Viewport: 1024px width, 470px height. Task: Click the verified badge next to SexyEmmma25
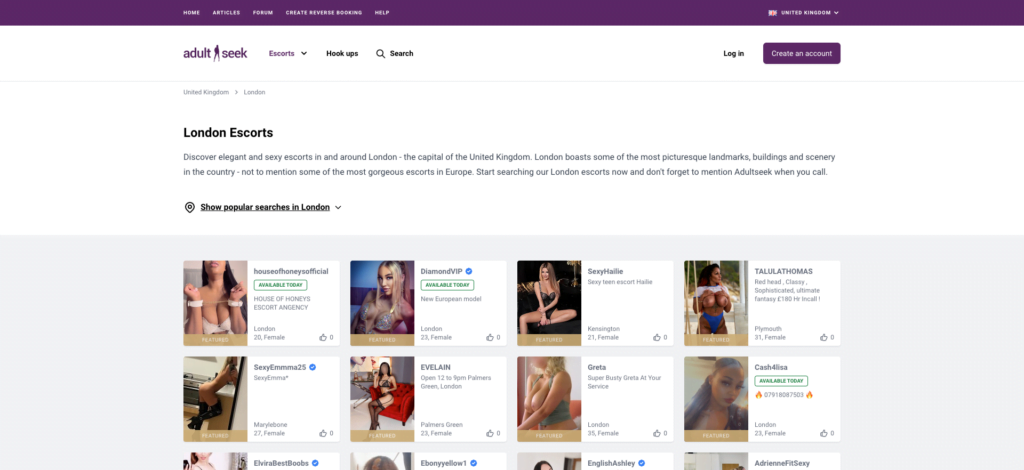click(x=313, y=368)
